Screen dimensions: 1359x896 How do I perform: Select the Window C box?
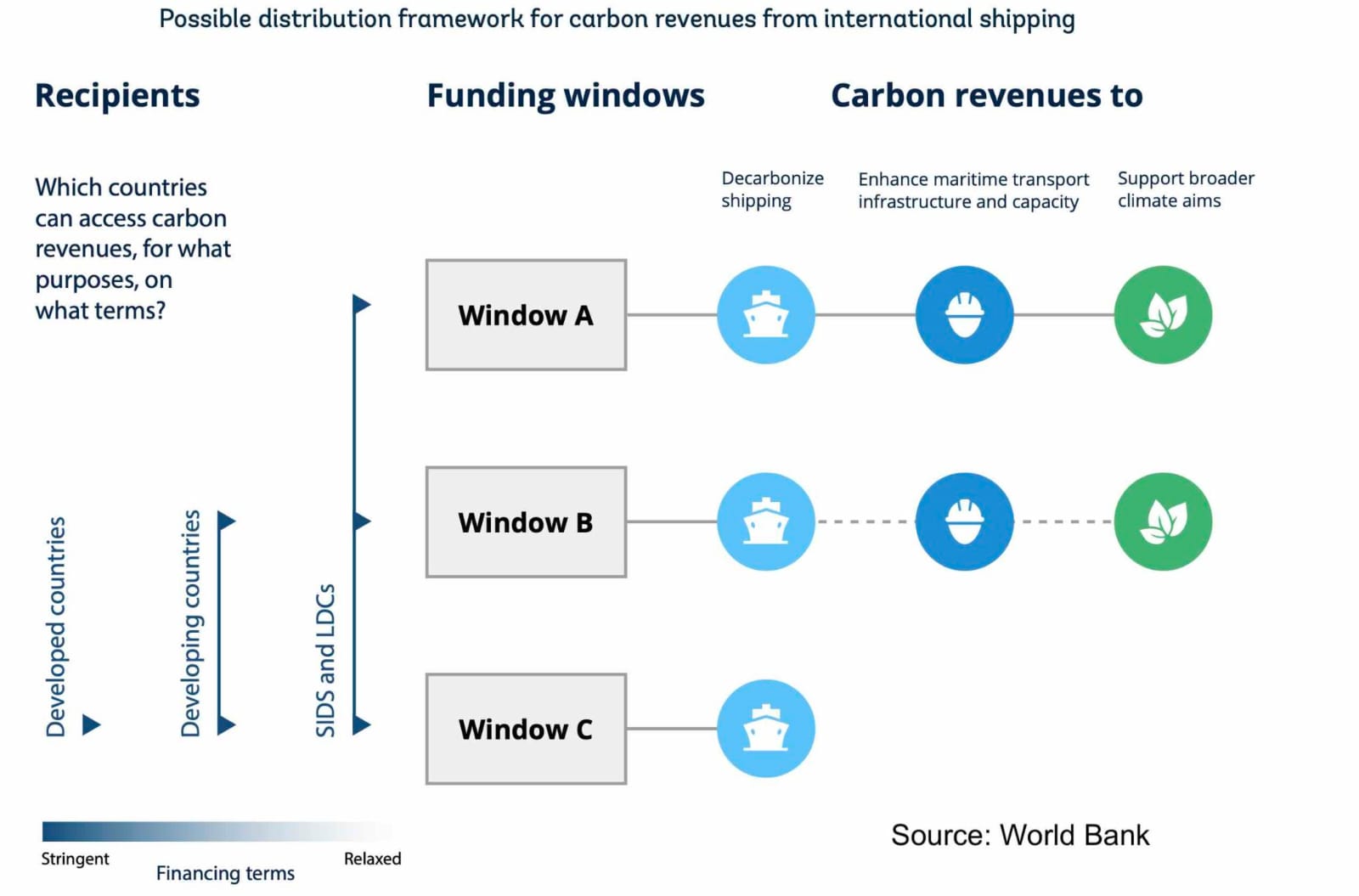coord(526,729)
